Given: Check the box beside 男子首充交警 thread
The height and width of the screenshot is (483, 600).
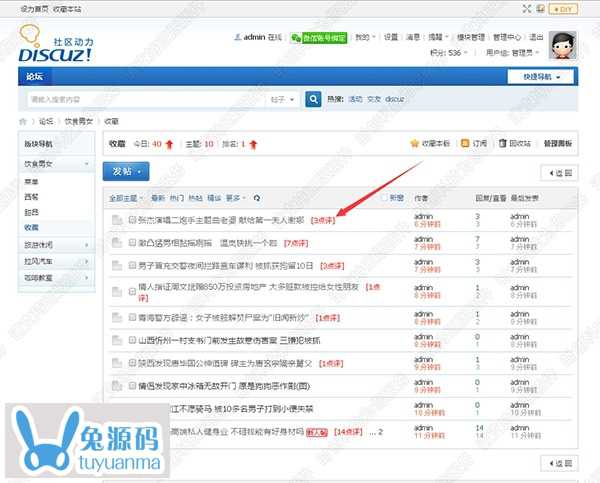Looking at the screenshot, I should coord(132,266).
